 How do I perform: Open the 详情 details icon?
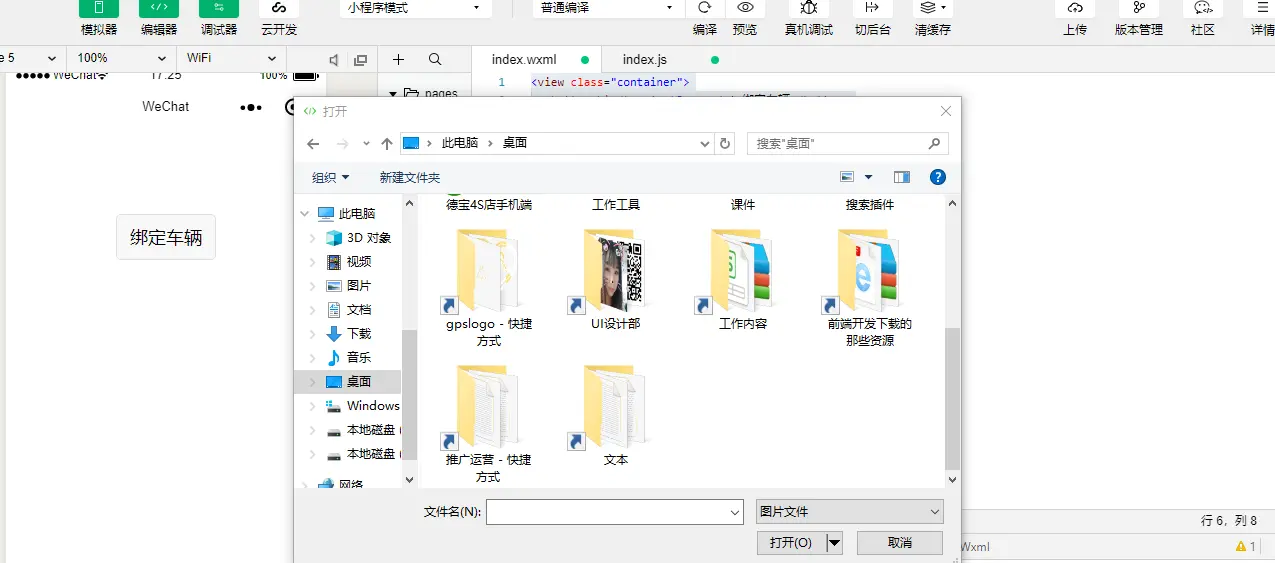tap(1263, 8)
